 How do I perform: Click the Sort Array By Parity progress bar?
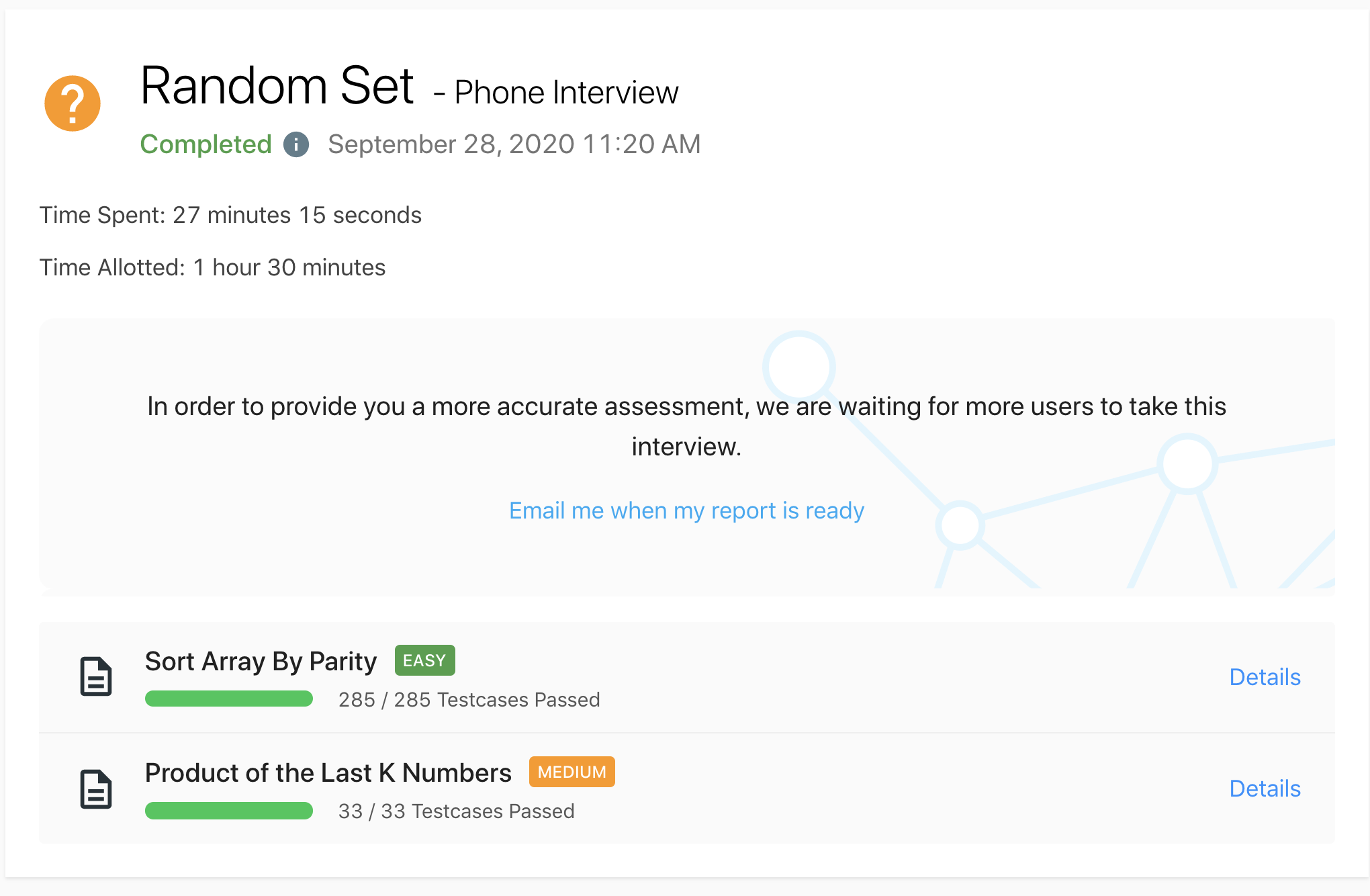click(x=229, y=699)
